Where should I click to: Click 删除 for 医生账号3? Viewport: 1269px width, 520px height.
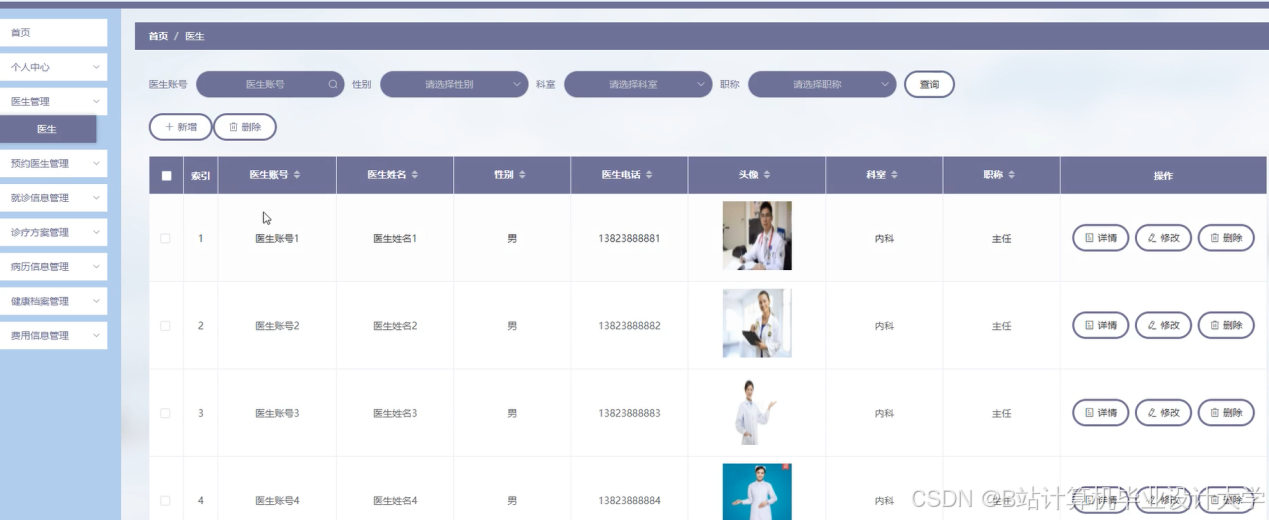tap(1226, 413)
